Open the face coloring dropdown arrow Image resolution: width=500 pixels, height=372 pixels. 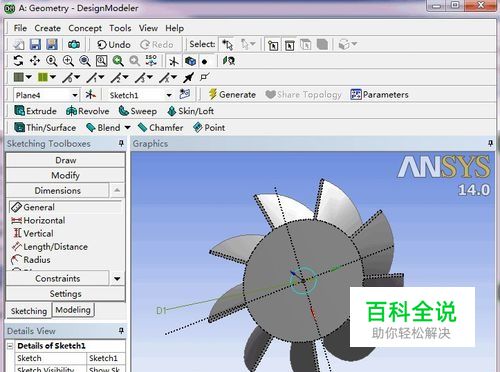coord(29,77)
